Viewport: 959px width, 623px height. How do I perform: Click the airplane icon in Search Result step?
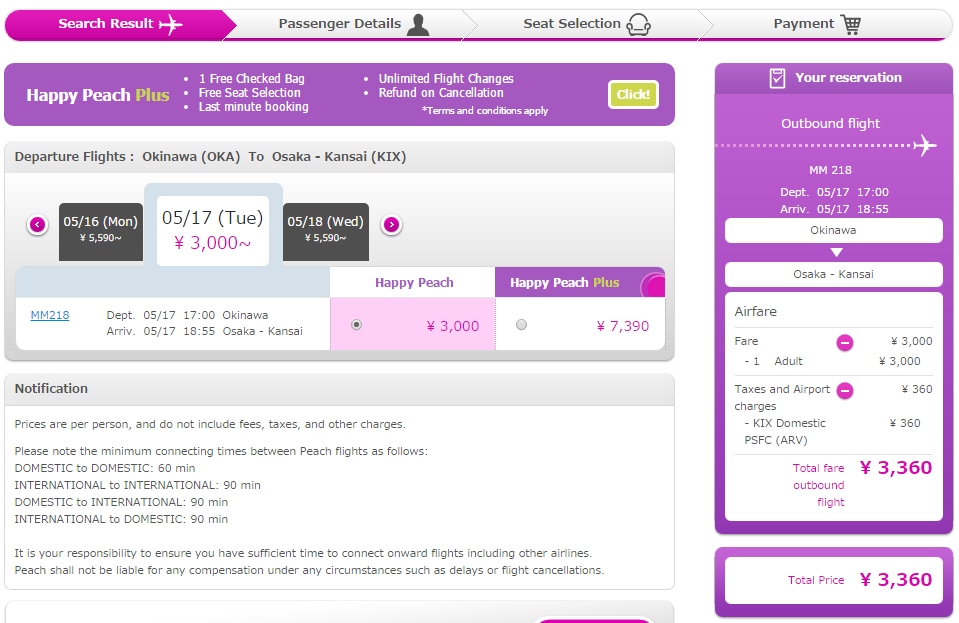pyautogui.click(x=171, y=24)
